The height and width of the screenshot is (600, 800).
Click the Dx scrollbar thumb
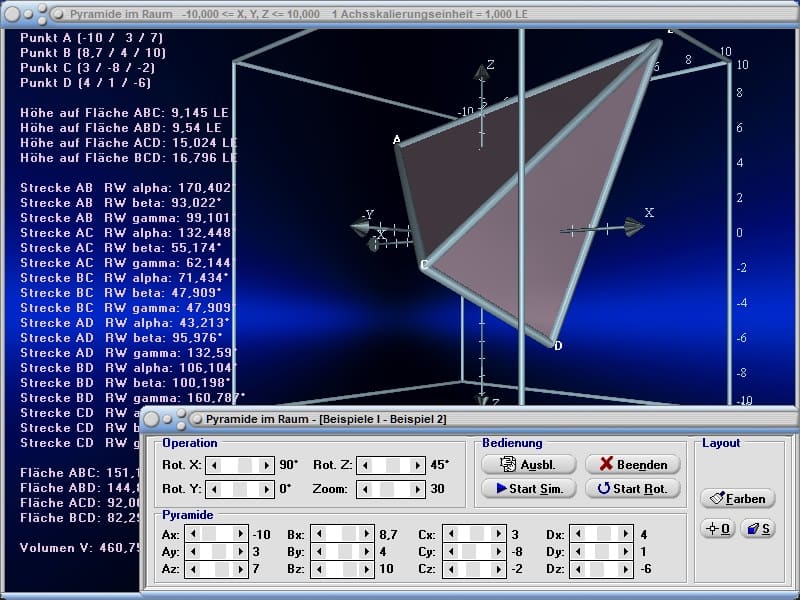click(606, 534)
